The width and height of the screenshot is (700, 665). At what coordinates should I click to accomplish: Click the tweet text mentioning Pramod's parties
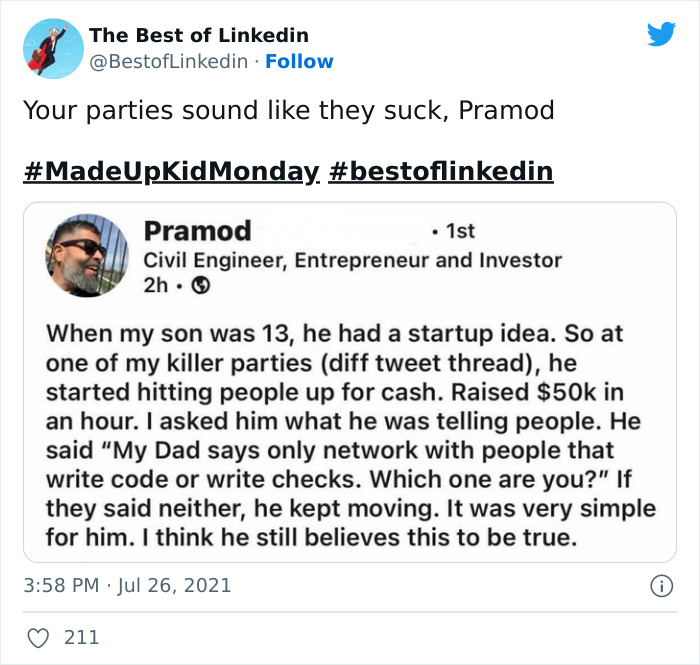pos(288,110)
